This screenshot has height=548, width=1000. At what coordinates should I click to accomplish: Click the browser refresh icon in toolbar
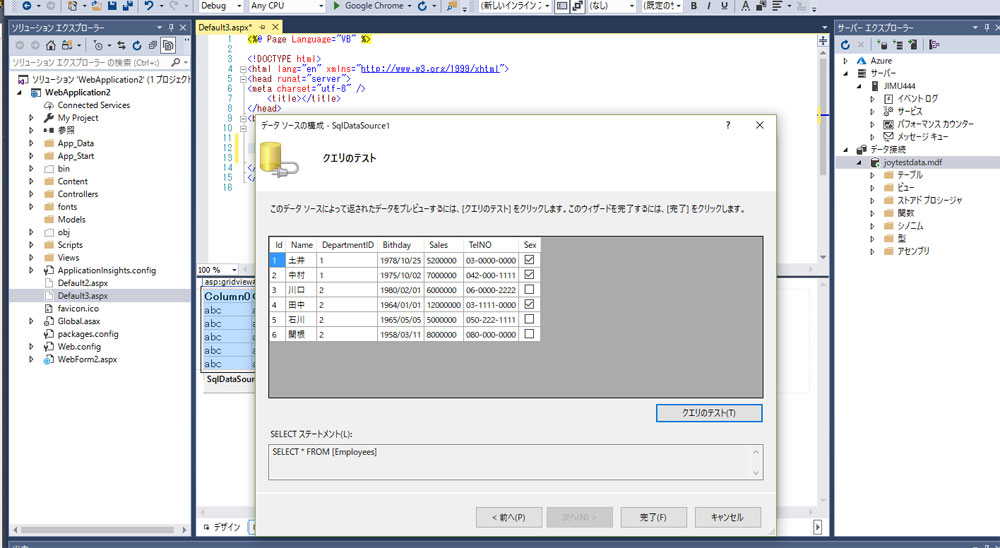[422, 6]
